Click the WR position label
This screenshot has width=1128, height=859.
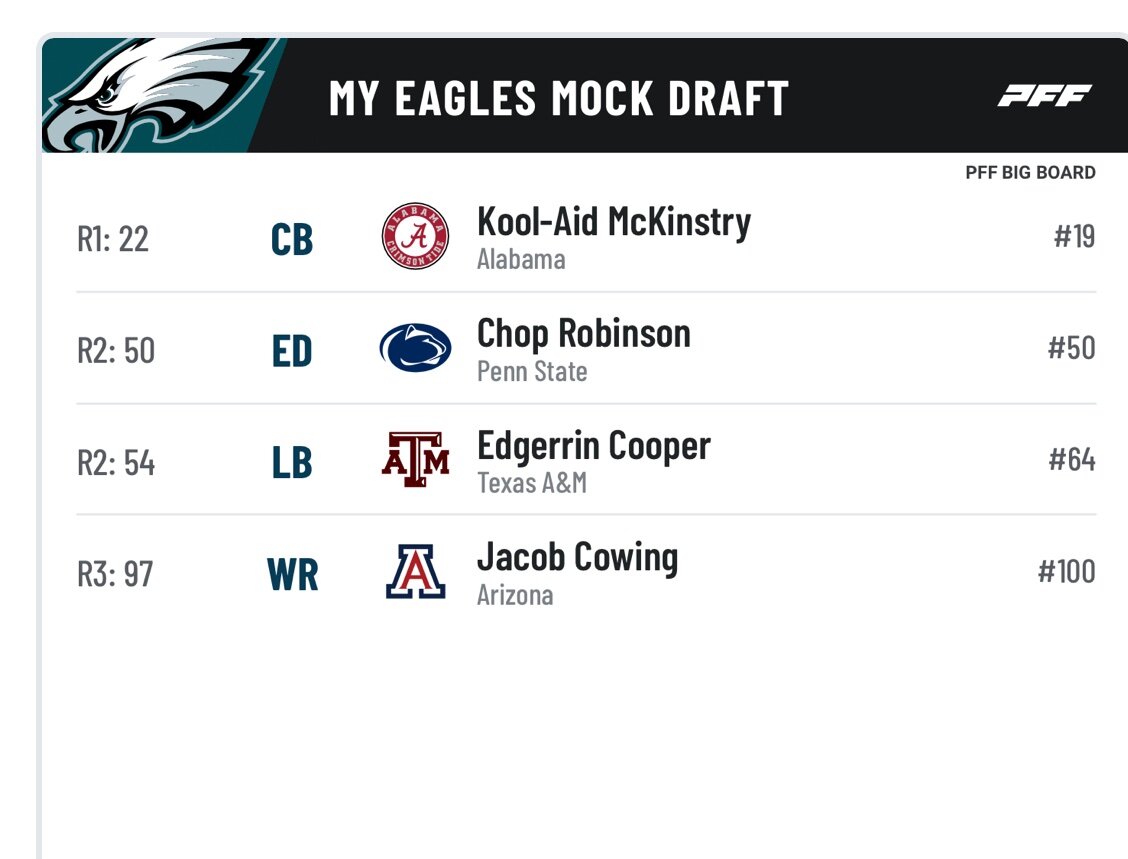coord(293,576)
